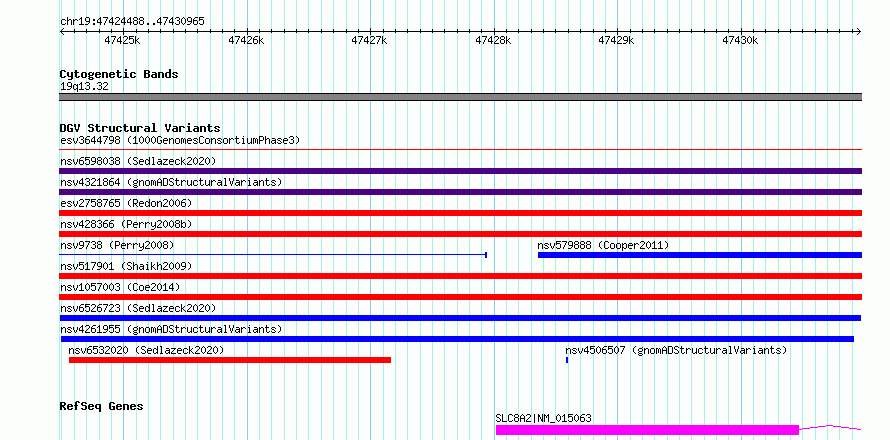The width and height of the screenshot is (890, 440).
Task: Open the nsv579888 (Cooper2011) label
Action: [603, 245]
